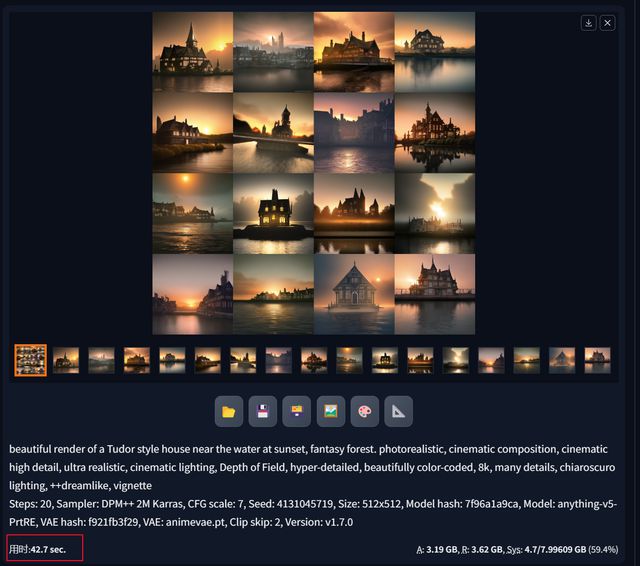Select the fifth thumbnail in the gallery strip

pos(172,360)
